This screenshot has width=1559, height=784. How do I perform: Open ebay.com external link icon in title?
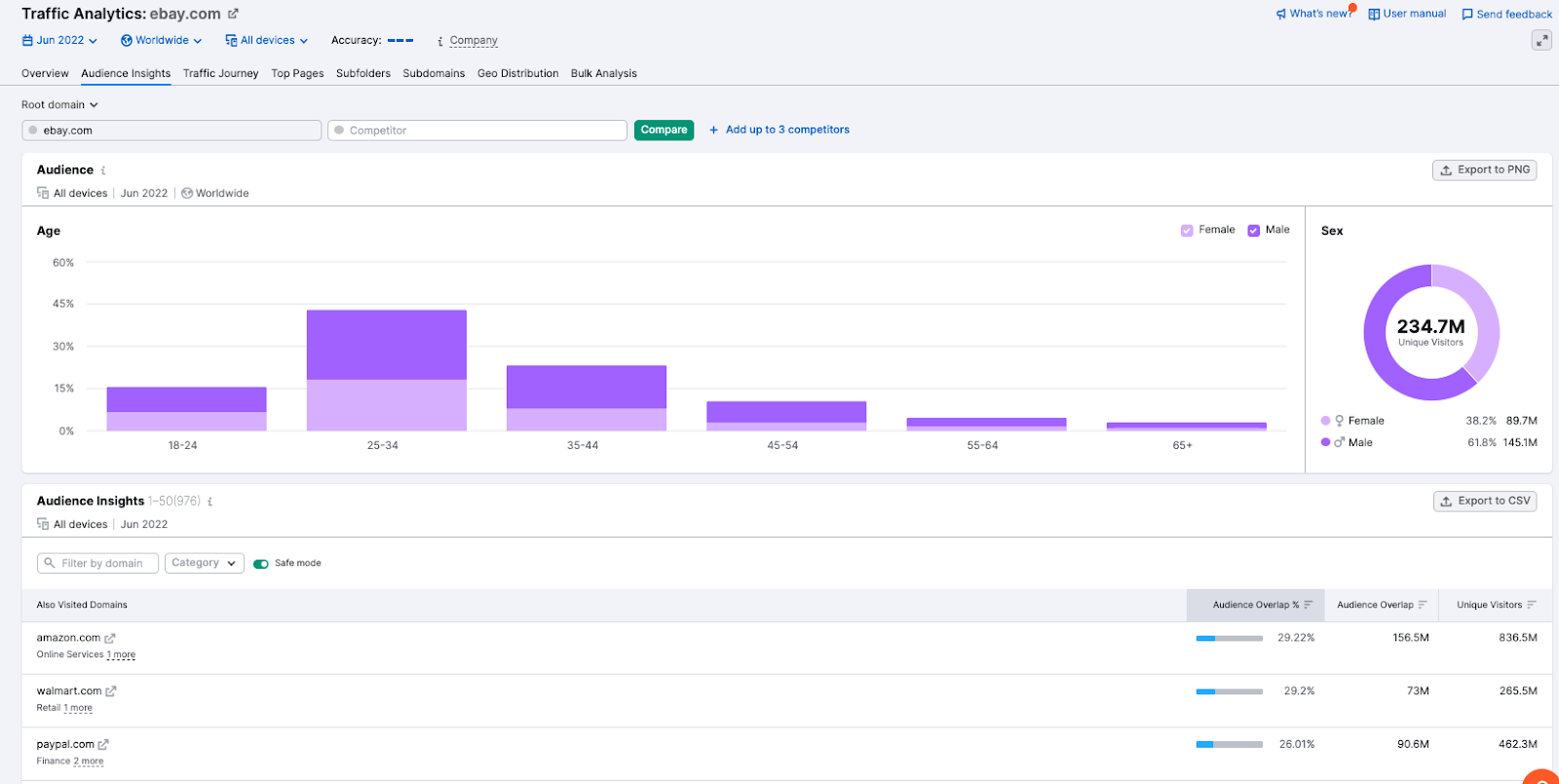(233, 14)
